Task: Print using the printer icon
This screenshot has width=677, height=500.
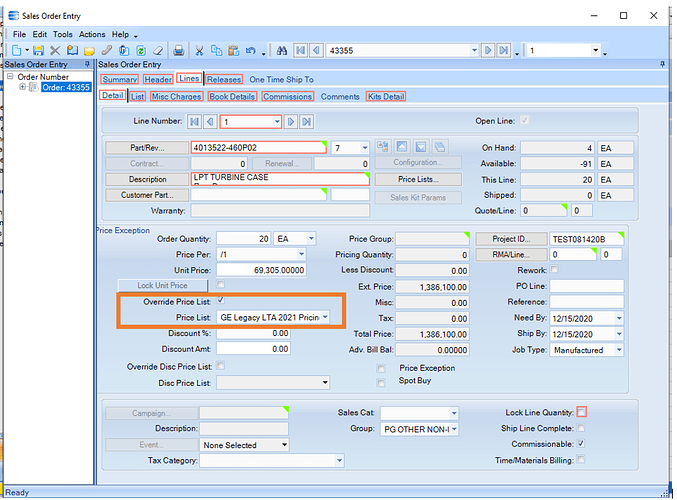Action: pos(178,51)
